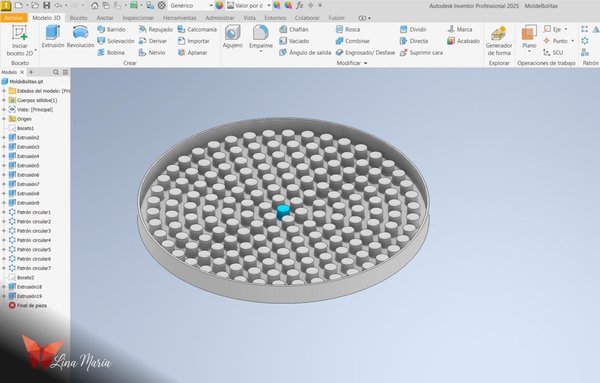The height and width of the screenshot is (383, 600).
Task: Select the Nervio rib tool
Action: coord(152,52)
